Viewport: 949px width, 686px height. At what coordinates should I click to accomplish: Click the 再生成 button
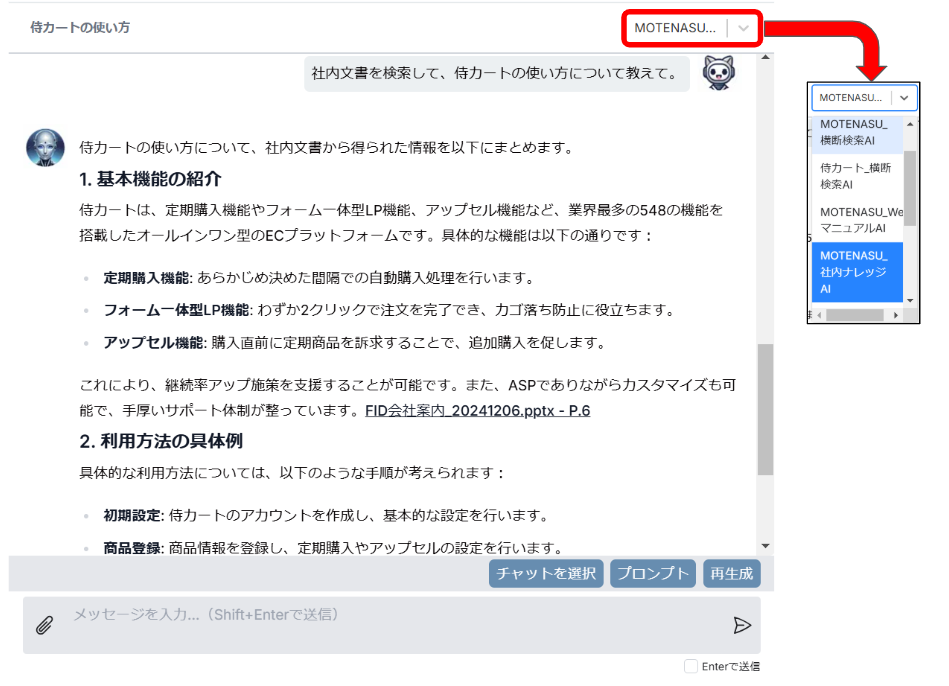click(x=732, y=573)
